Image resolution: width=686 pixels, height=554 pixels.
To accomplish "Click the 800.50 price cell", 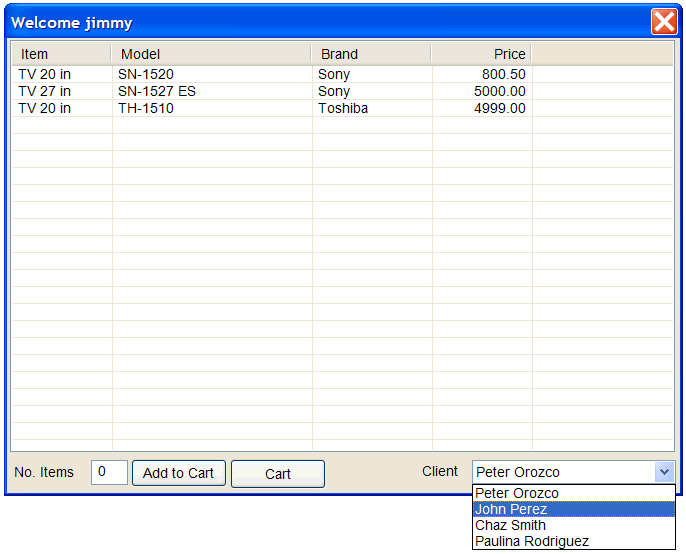I will [482, 74].
